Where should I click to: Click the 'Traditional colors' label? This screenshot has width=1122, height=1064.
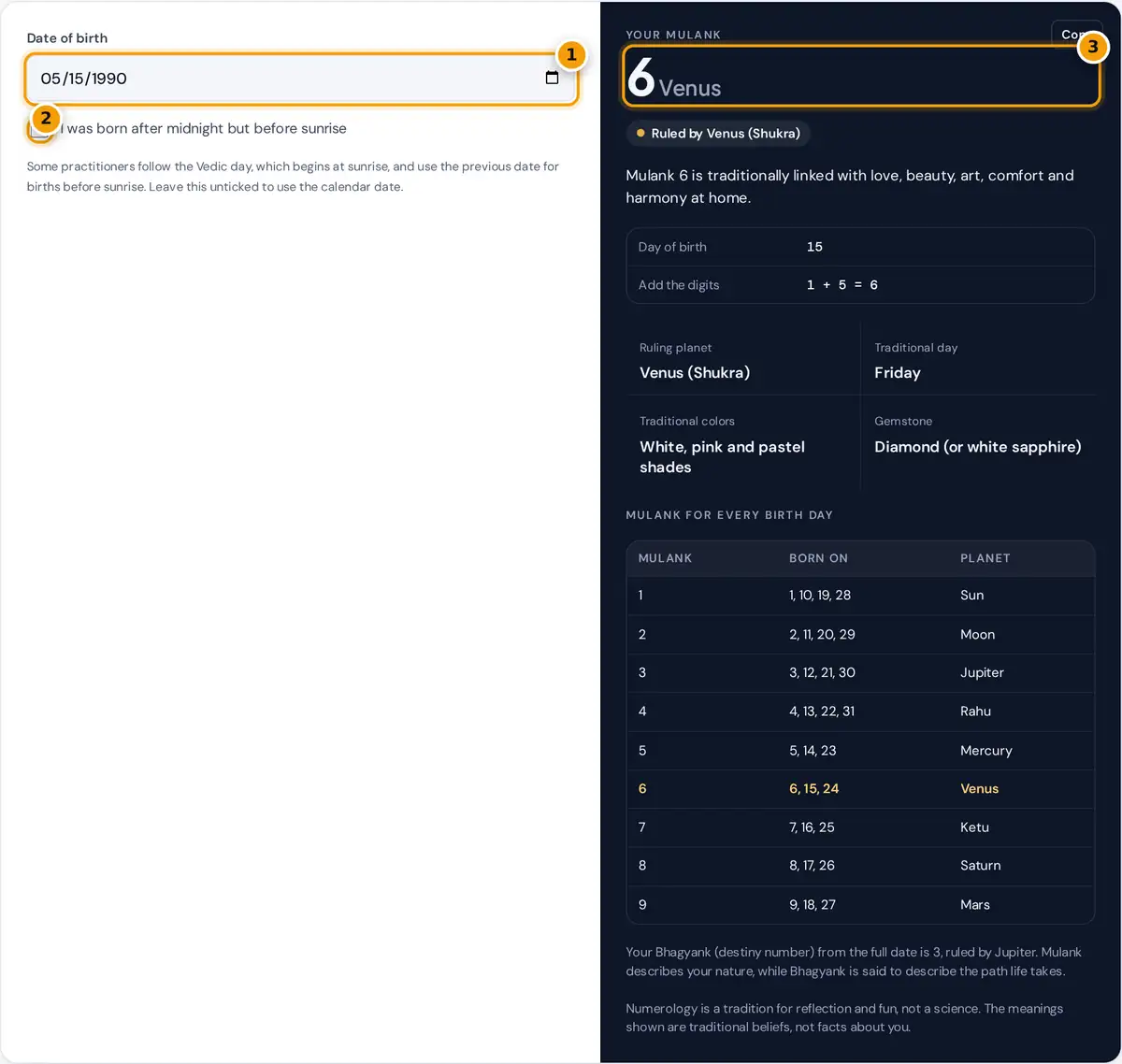point(687,422)
